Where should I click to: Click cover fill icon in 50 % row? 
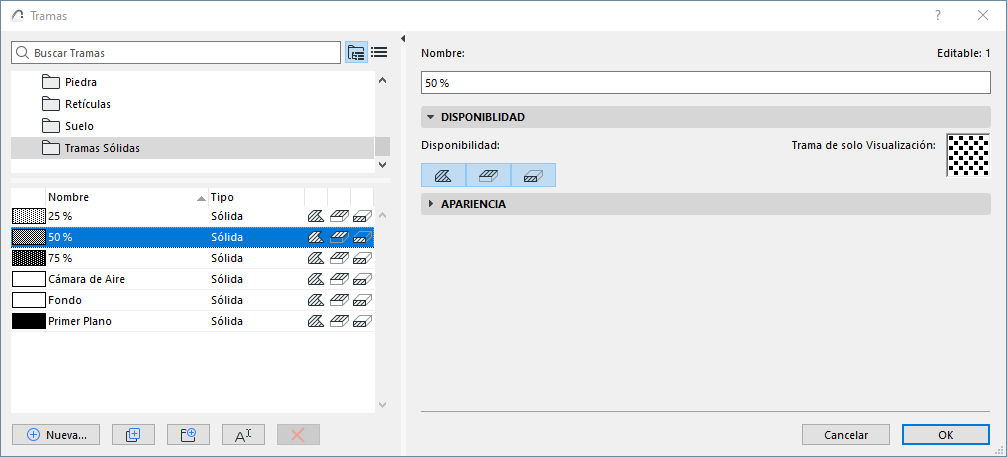[x=339, y=237]
